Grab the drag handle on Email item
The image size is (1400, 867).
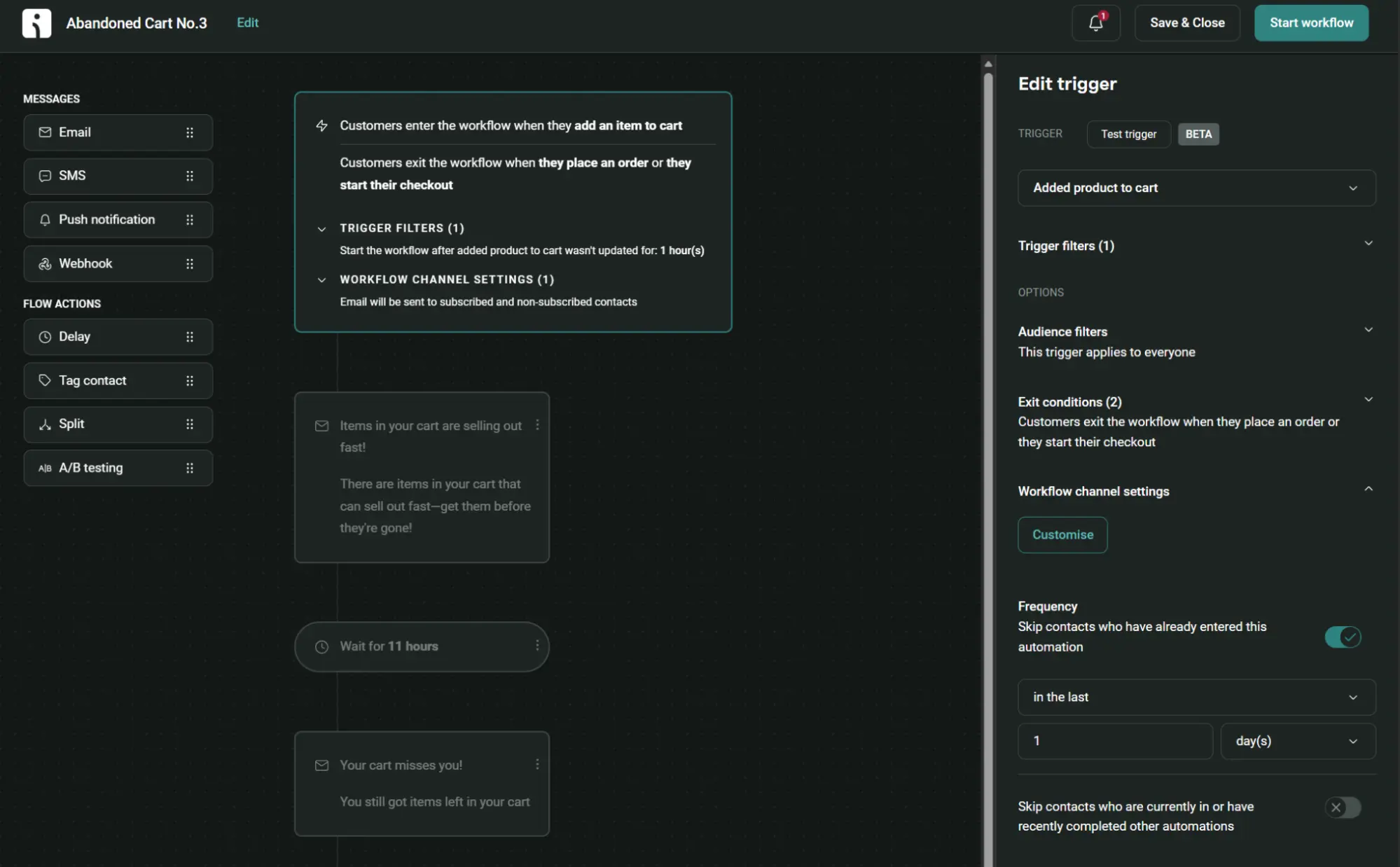pos(190,132)
